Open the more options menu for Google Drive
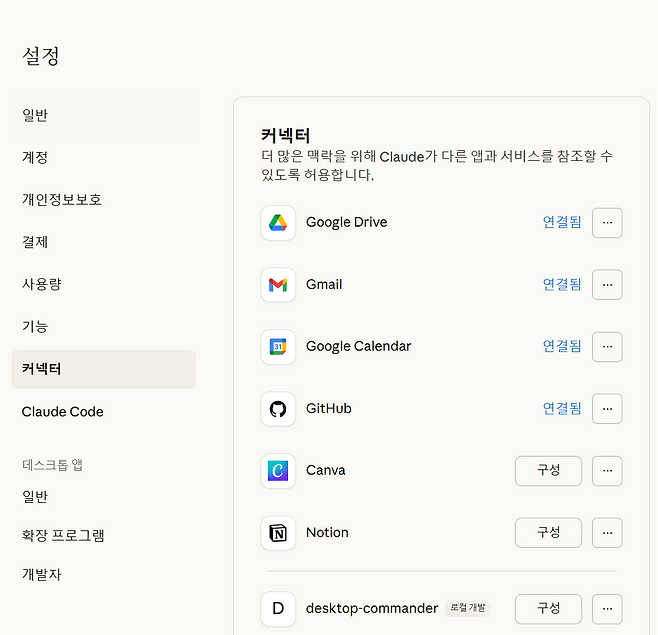This screenshot has width=658, height=635. [x=607, y=223]
